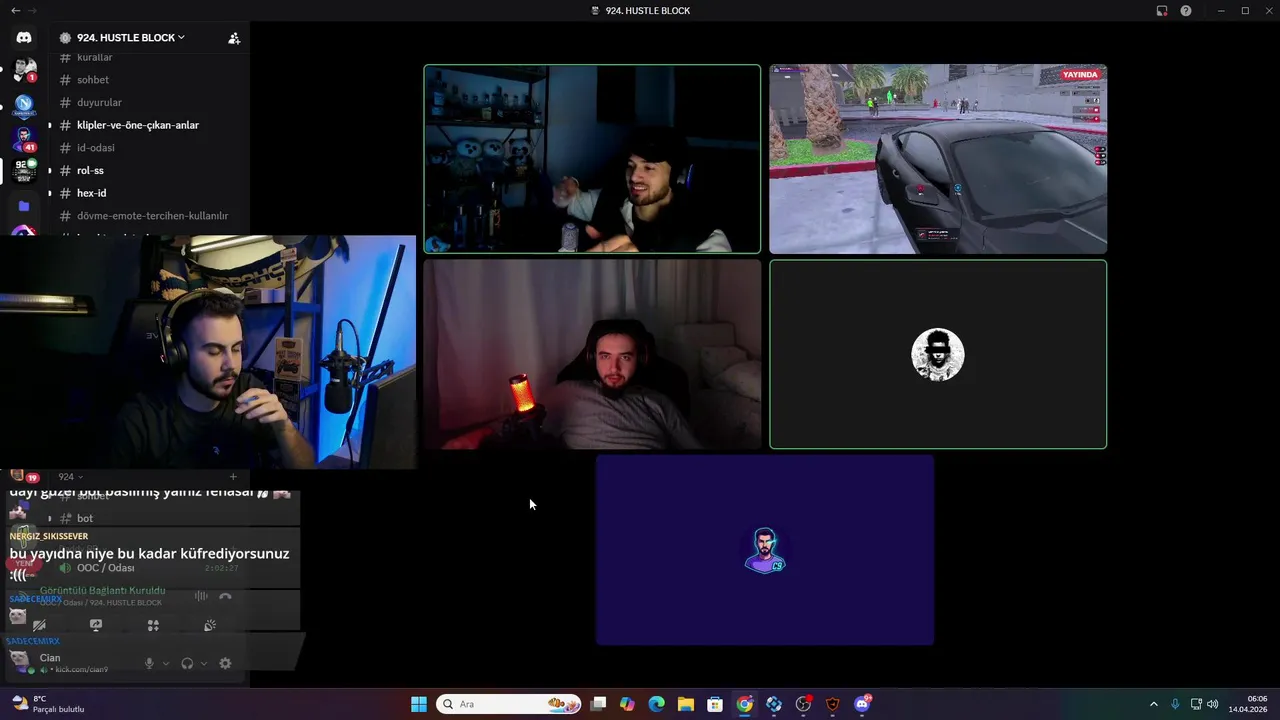The image size is (1280, 720).
Task: Go forward with the forward arrow
Action: 32,10
